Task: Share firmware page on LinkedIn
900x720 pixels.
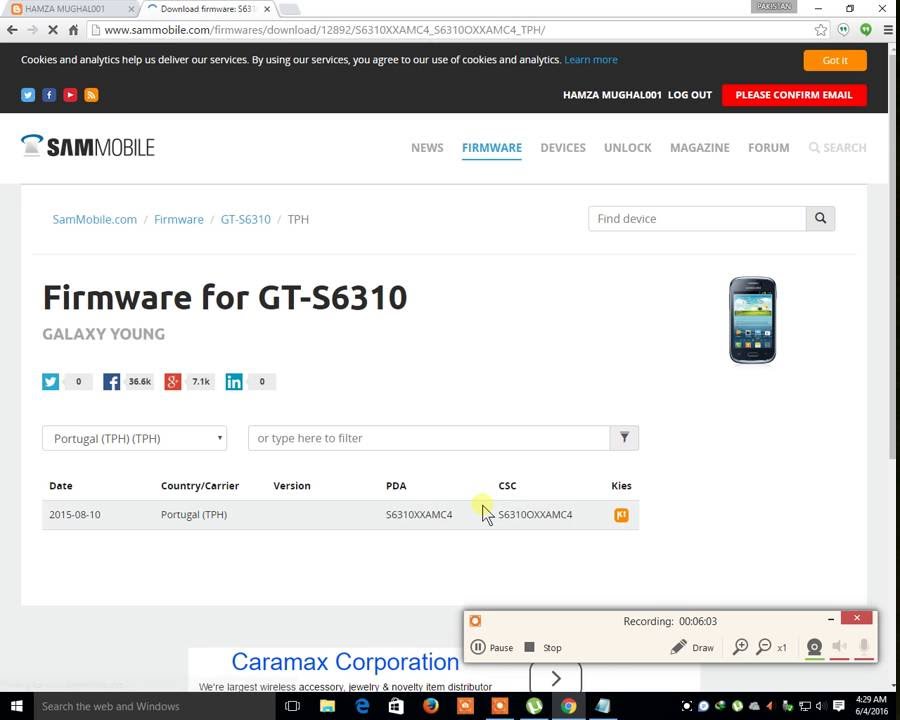Action: (234, 381)
